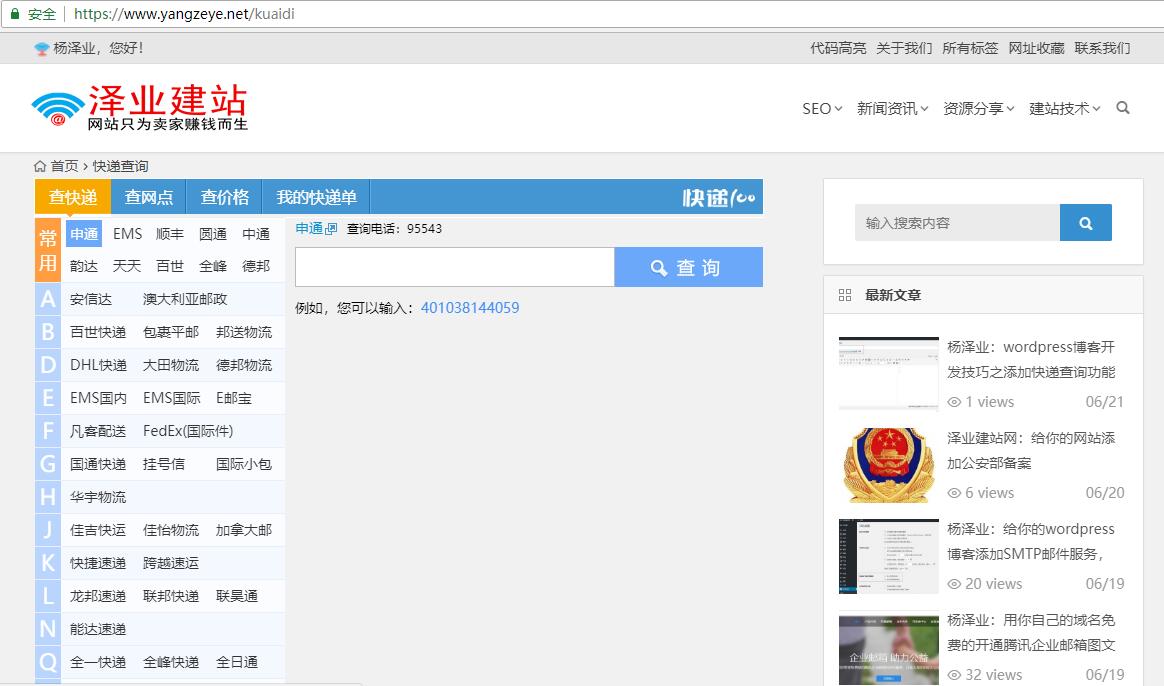The height and width of the screenshot is (686, 1164).
Task: Select 韵达 courier
Action: tap(84, 266)
